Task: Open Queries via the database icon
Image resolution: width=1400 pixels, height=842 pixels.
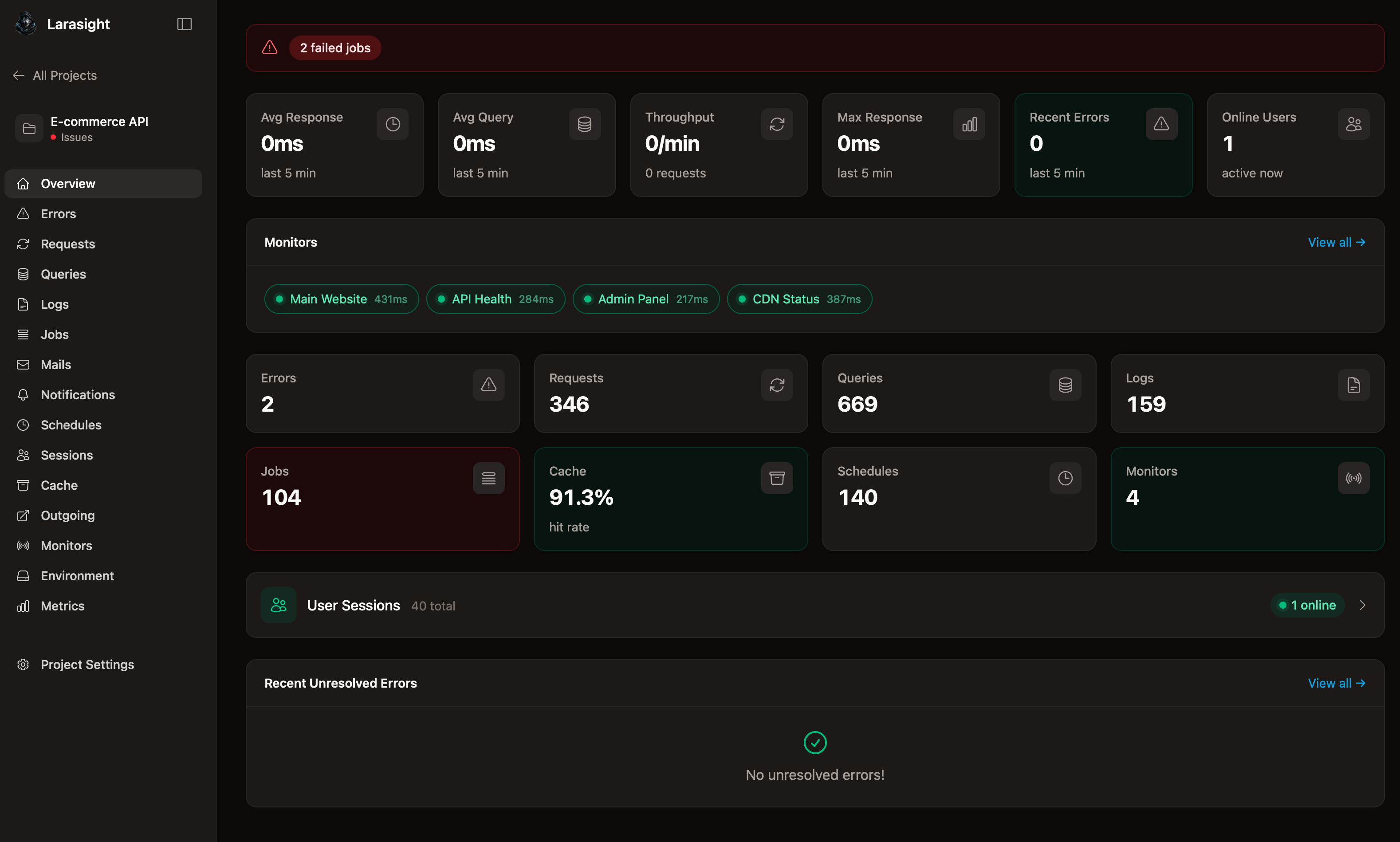Action: pos(23,273)
